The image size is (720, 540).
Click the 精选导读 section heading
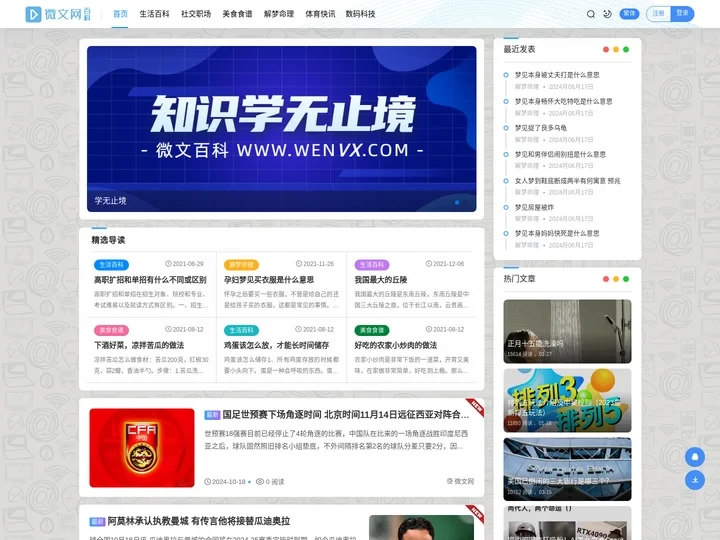coord(108,240)
